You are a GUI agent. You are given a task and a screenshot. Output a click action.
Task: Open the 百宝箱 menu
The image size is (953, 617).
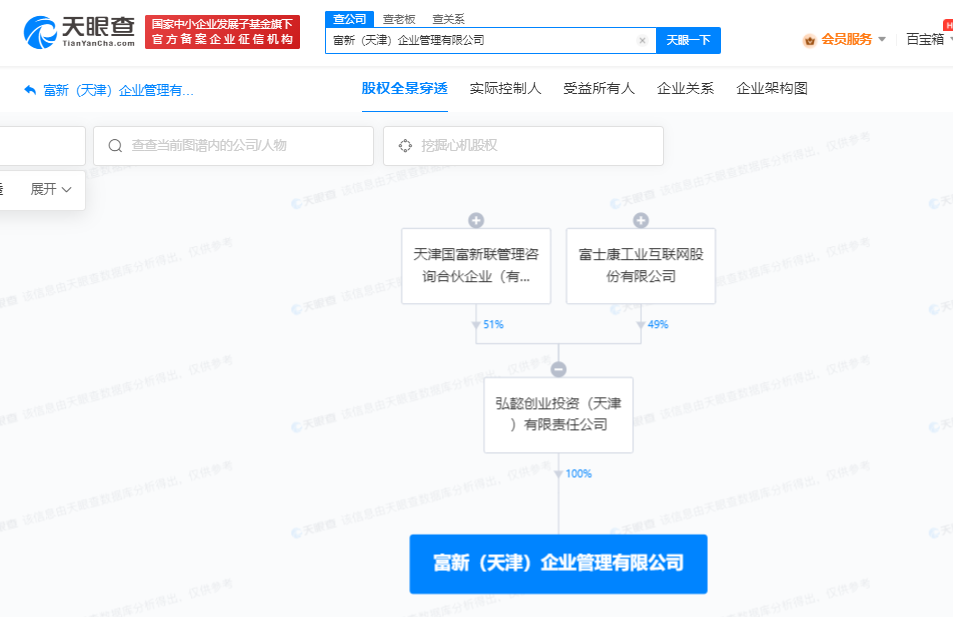click(927, 40)
